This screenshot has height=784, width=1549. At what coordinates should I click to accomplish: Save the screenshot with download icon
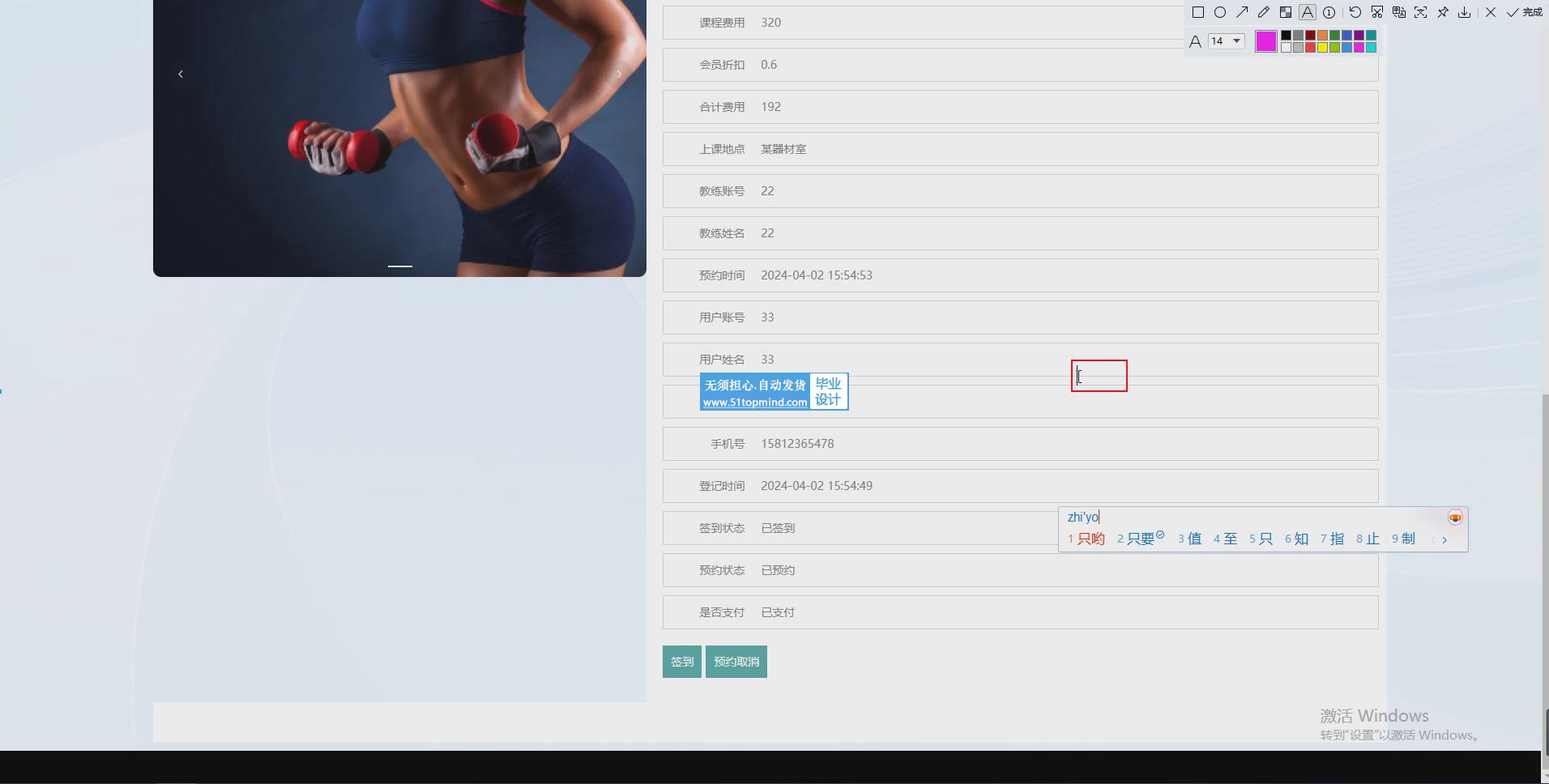click(1464, 12)
